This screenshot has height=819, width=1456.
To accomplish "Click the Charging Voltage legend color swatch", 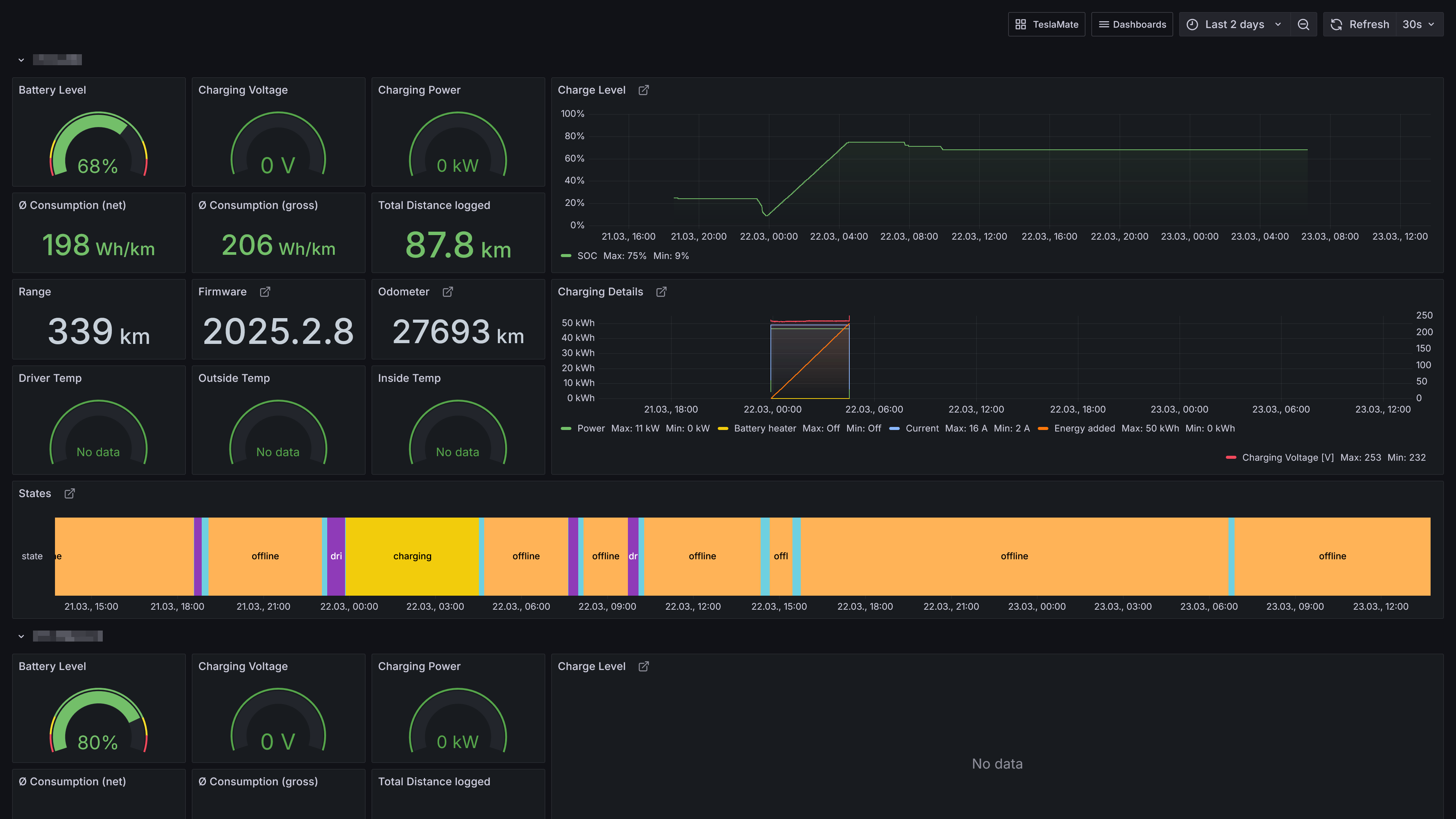I will 1230,458.
